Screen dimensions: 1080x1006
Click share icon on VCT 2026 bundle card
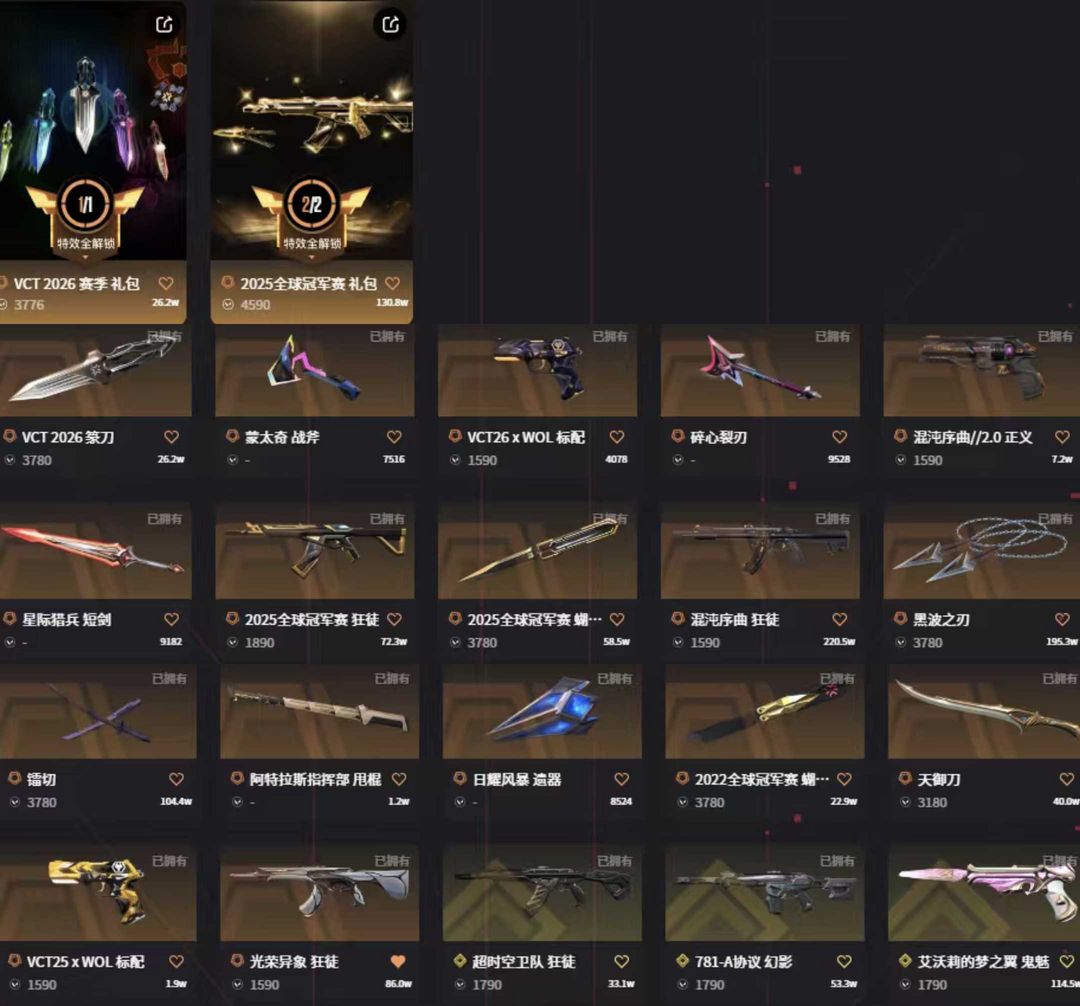(165, 25)
